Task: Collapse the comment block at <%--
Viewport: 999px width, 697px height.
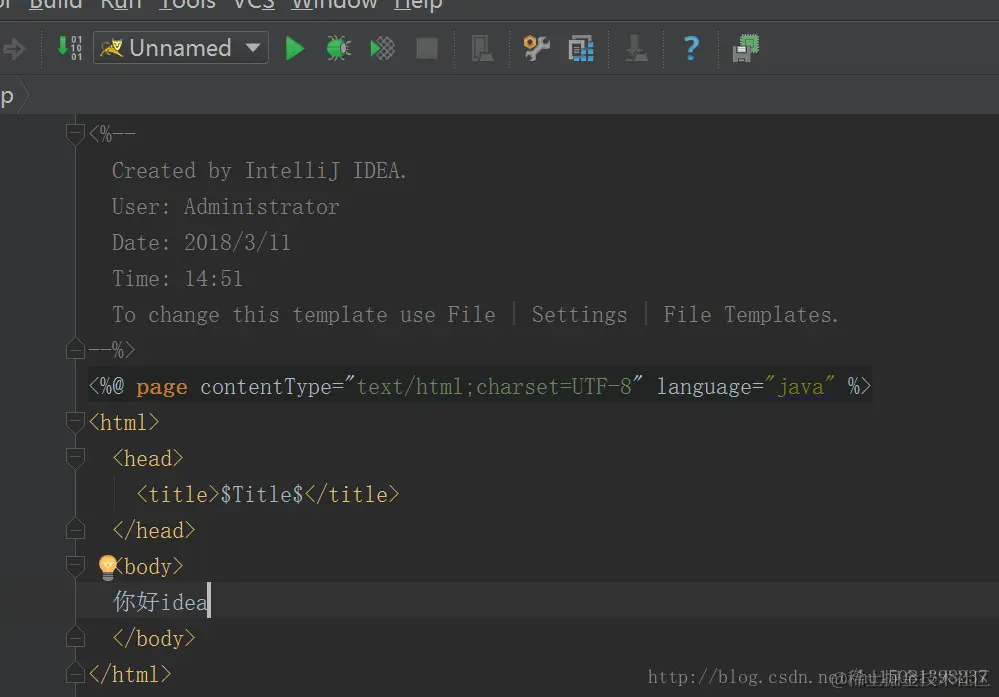Action: point(75,134)
